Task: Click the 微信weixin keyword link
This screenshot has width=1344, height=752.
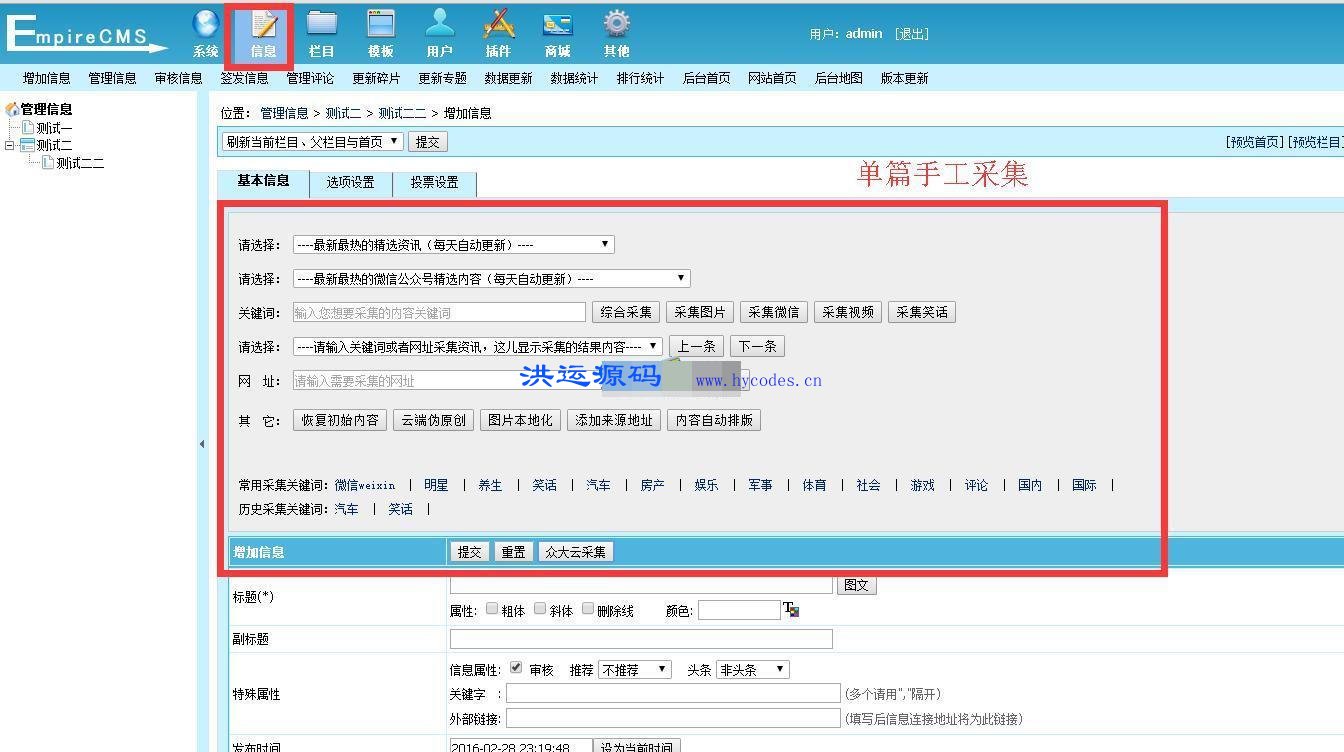Action: [364, 485]
